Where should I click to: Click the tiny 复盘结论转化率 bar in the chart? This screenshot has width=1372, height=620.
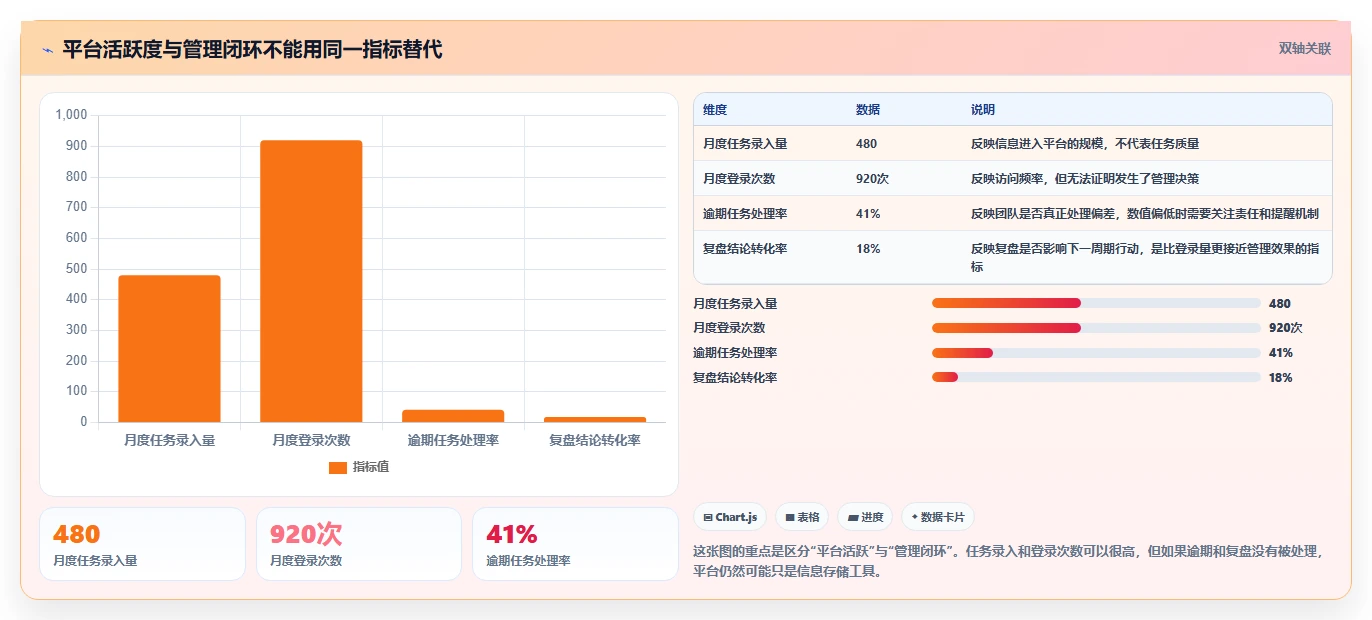595,419
